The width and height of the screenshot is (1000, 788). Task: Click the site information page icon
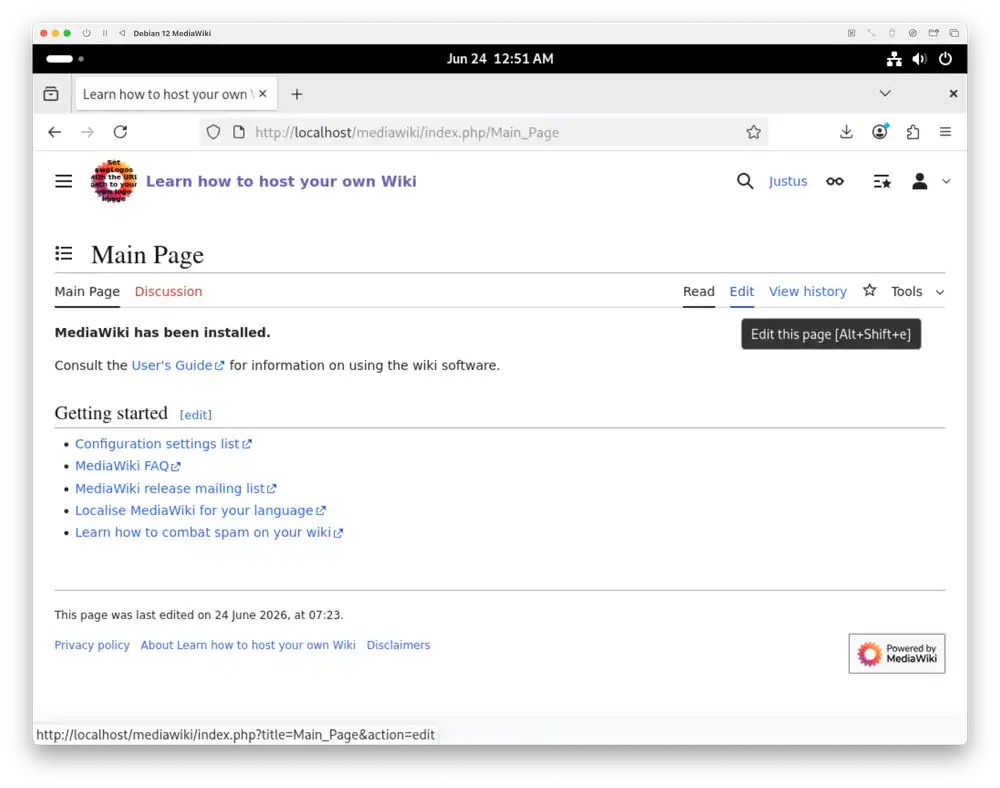click(239, 132)
